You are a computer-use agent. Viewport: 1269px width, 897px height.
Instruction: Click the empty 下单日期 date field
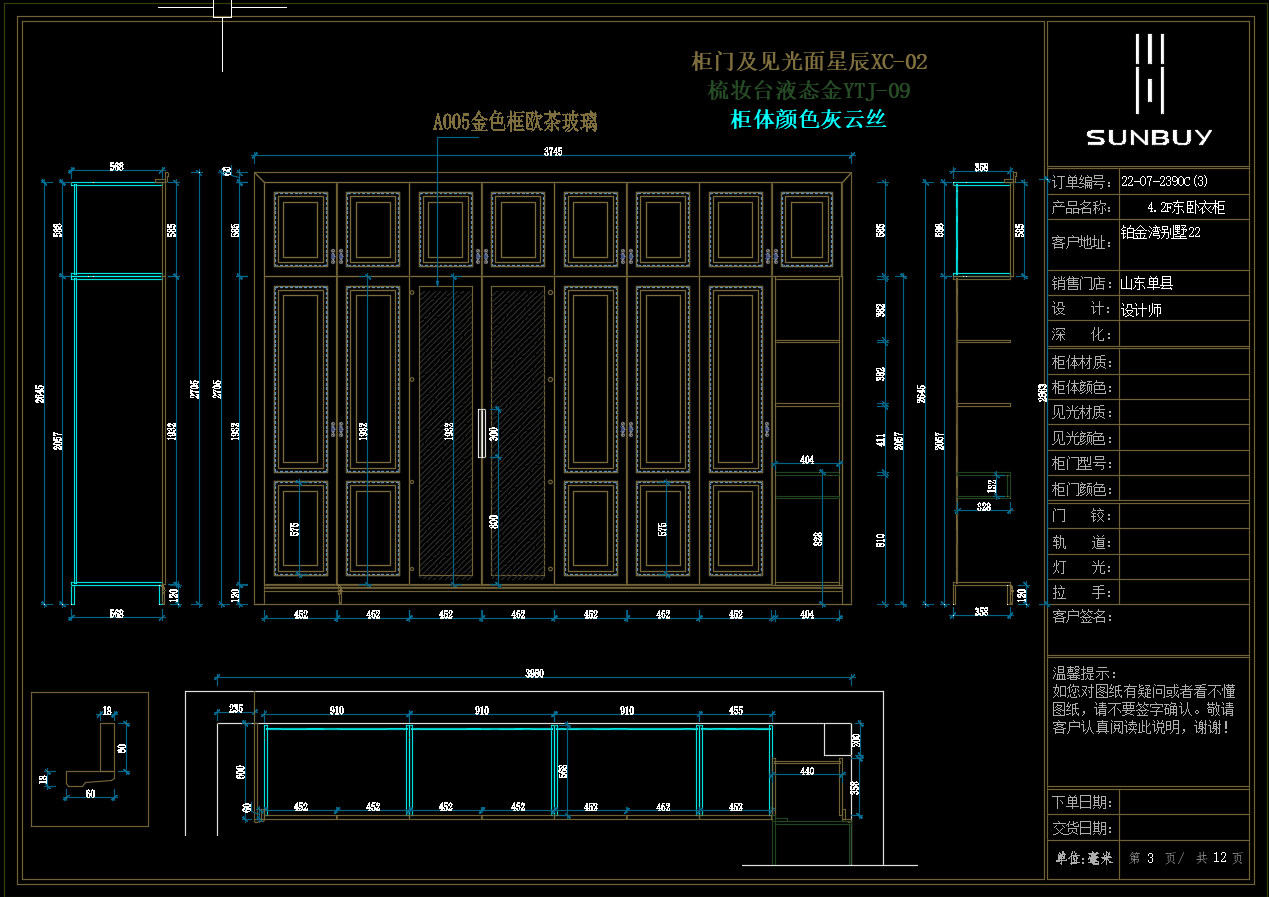(1183, 802)
